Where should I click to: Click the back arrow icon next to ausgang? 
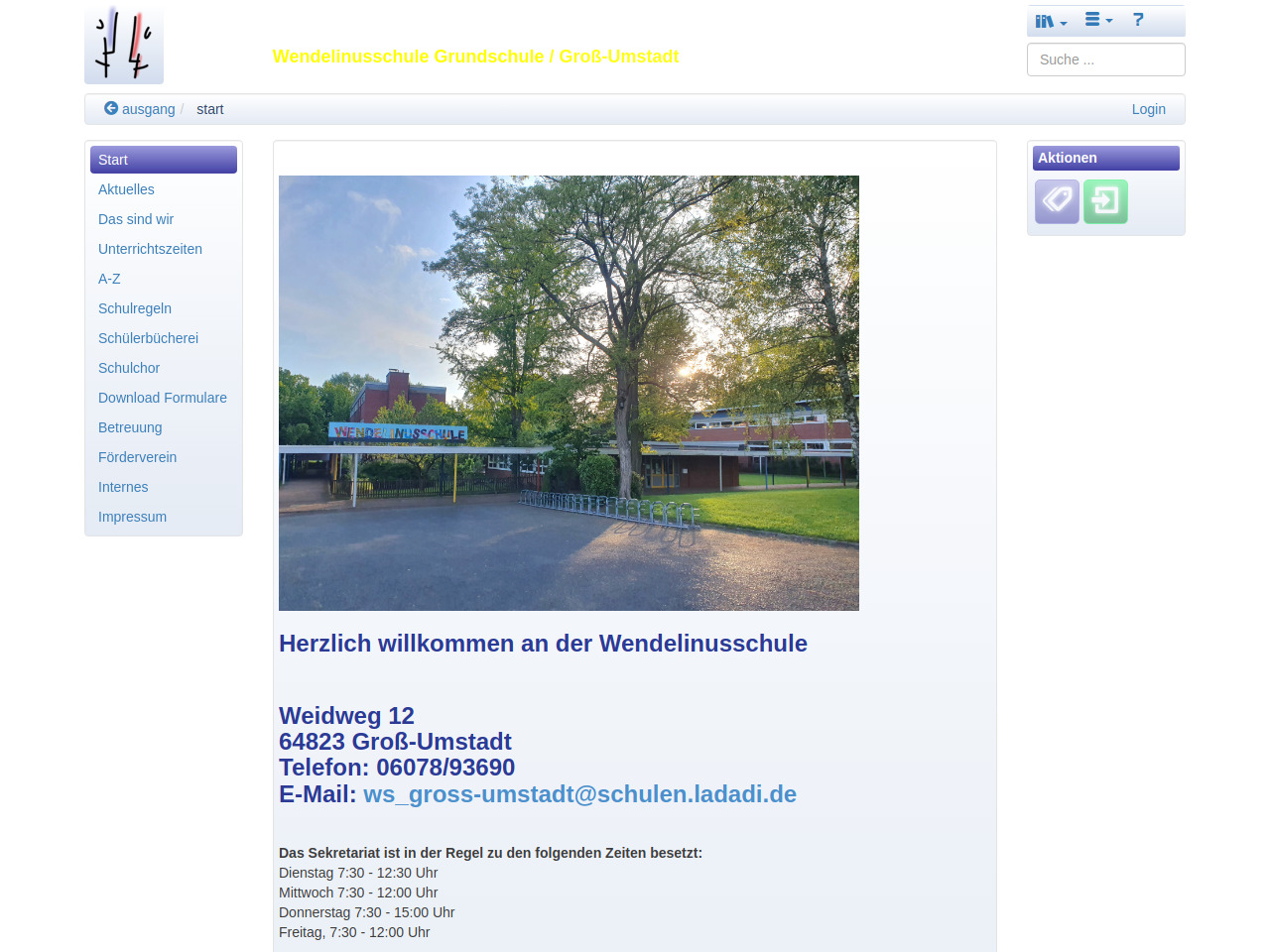point(111,108)
